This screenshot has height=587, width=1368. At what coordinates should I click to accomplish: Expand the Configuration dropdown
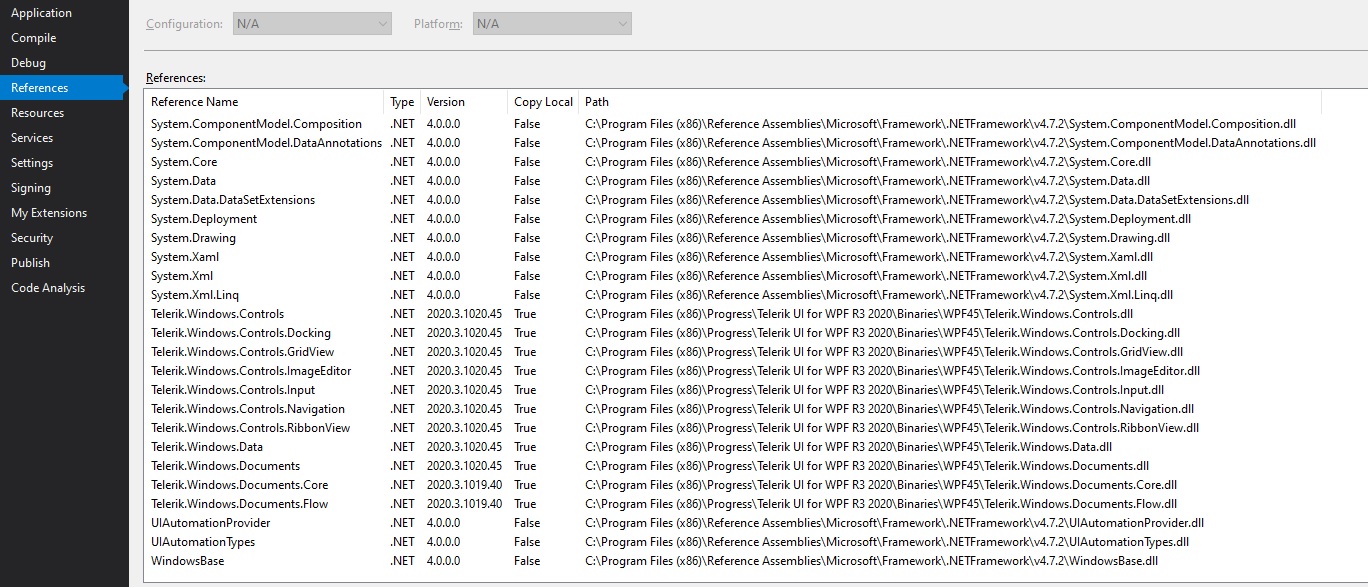pos(312,24)
